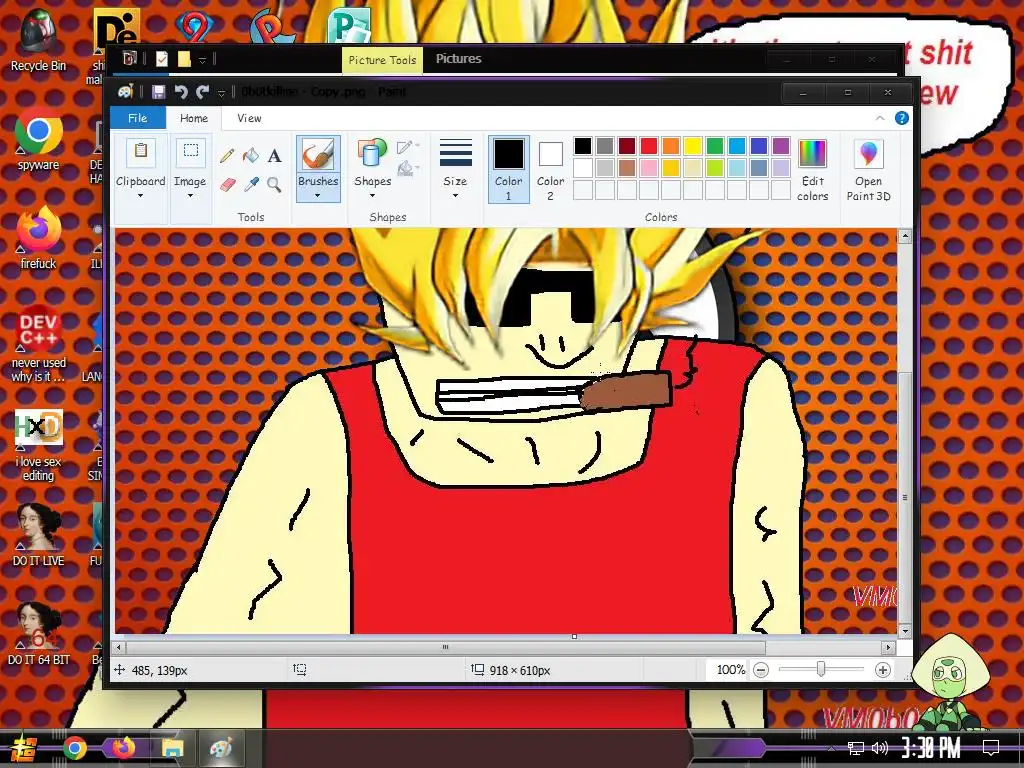Viewport: 1024px width, 768px height.
Task: Pick the red color swatch
Action: click(648, 146)
